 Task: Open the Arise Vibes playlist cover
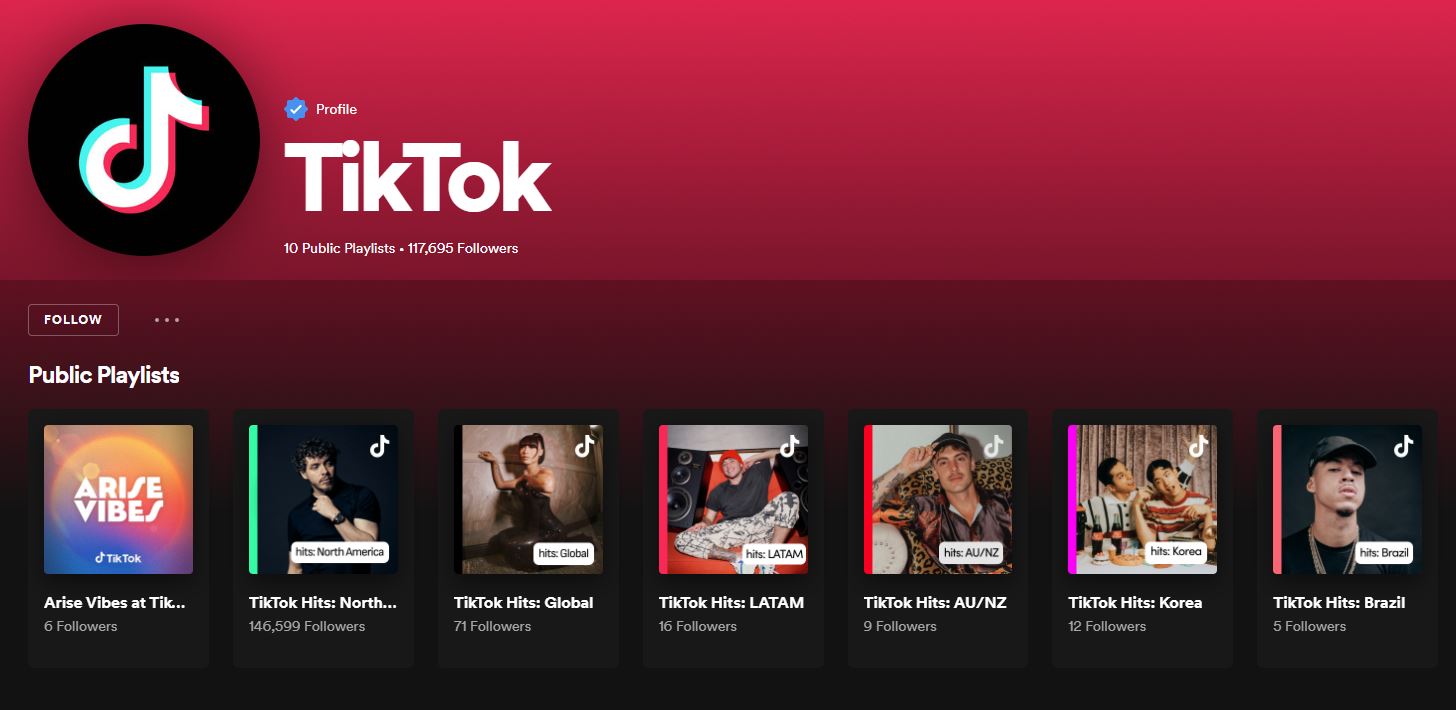(118, 499)
